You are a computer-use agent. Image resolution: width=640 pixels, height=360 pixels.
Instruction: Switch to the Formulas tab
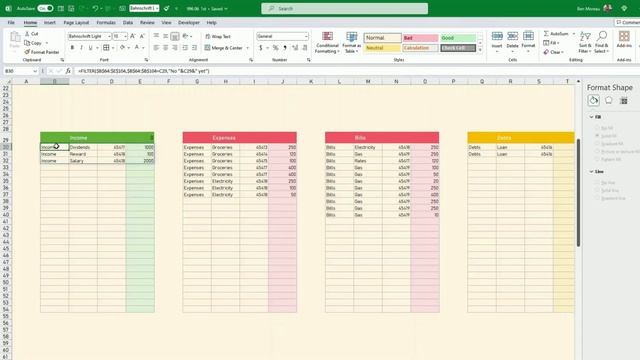coord(106,22)
